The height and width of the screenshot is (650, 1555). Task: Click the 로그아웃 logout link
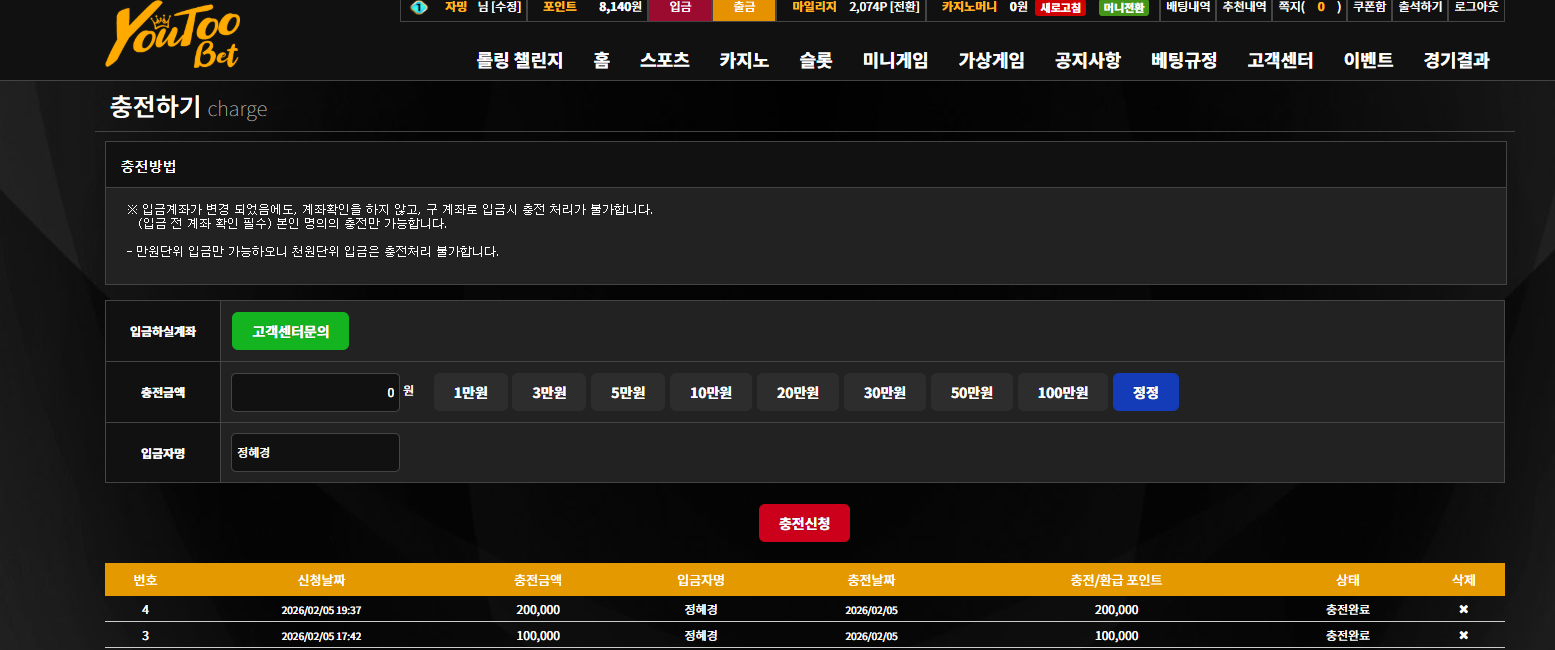pos(1476,7)
